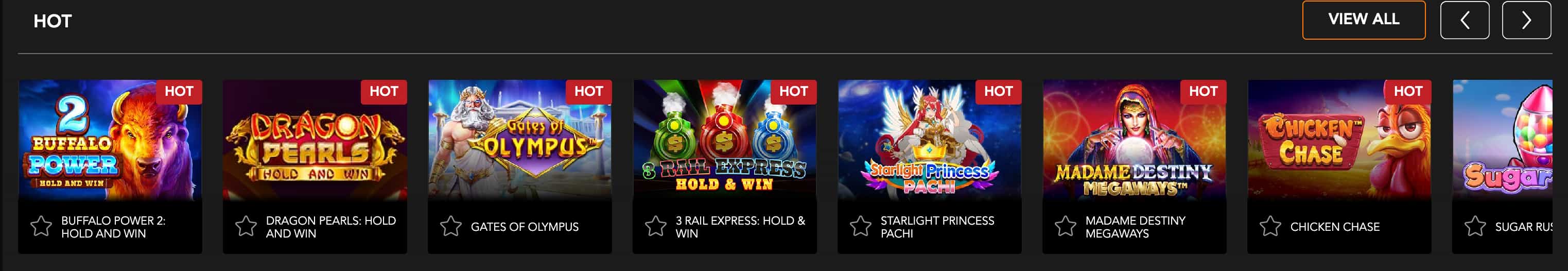This screenshot has width=1568, height=271.
Task: Click Madame Destiny Megaways title link
Action: [x=1135, y=227]
